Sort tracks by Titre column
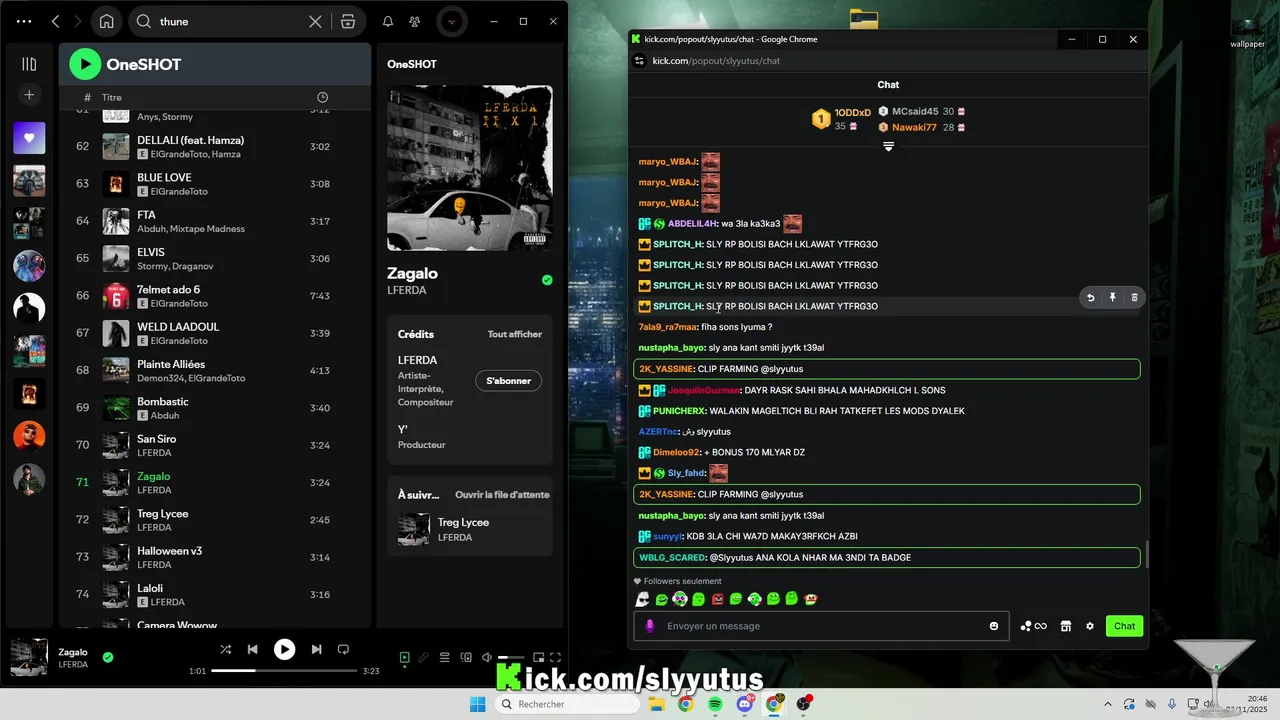This screenshot has width=1280, height=720. [x=111, y=97]
